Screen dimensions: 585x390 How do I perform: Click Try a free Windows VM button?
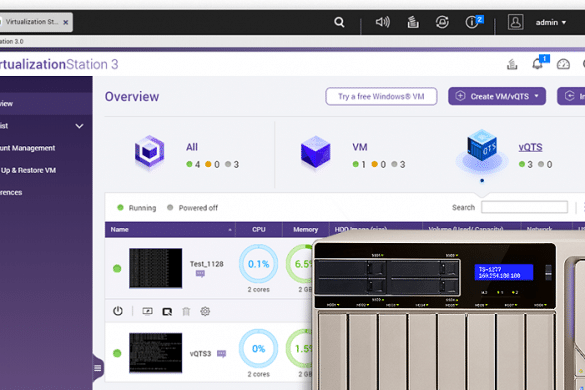[381, 96]
